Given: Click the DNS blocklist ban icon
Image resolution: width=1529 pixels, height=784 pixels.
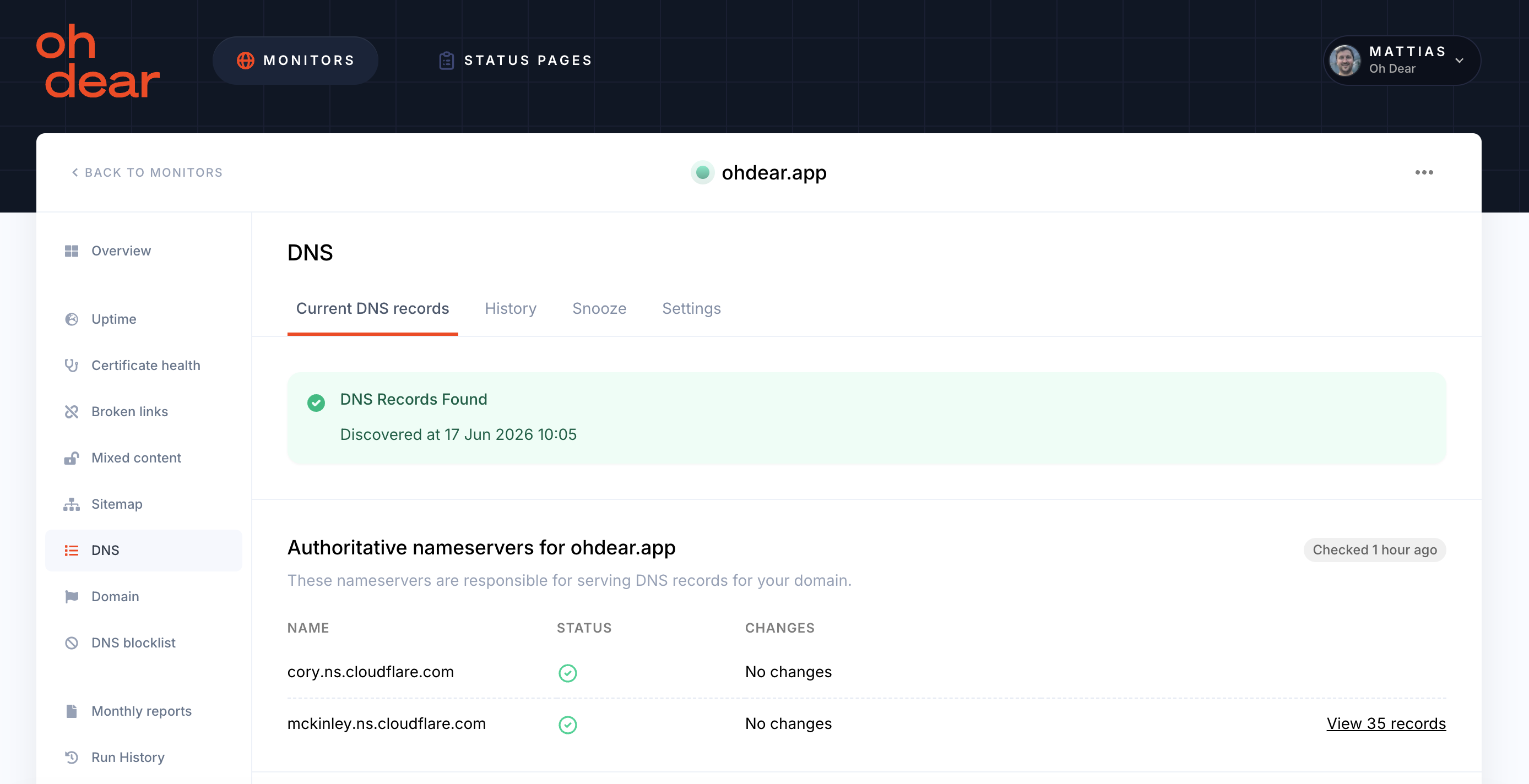Looking at the screenshot, I should pos(71,644).
